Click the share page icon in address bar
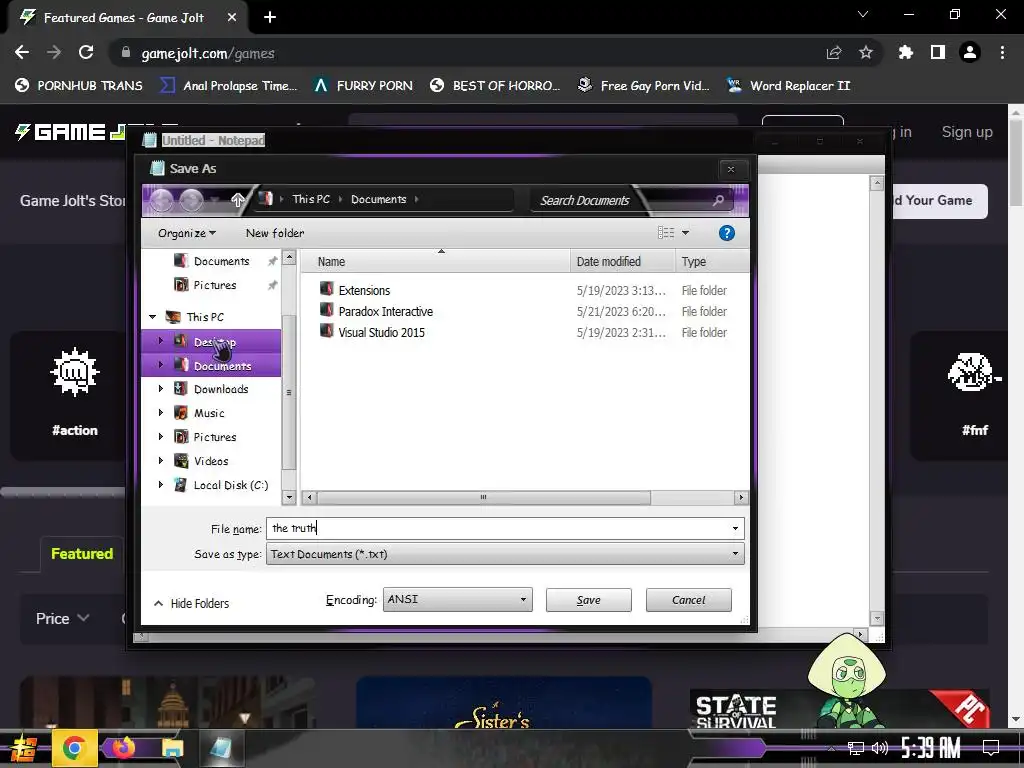1024x768 pixels. click(834, 53)
